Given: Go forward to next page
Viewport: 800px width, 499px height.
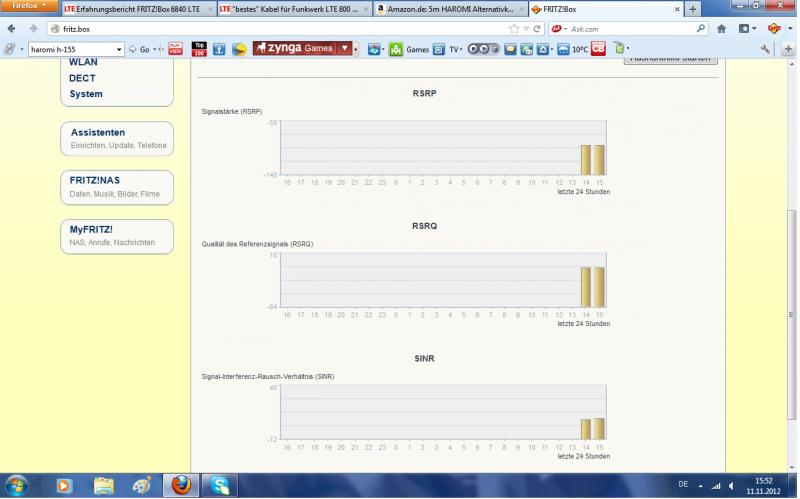Looking at the screenshot, I should [x=33, y=29].
